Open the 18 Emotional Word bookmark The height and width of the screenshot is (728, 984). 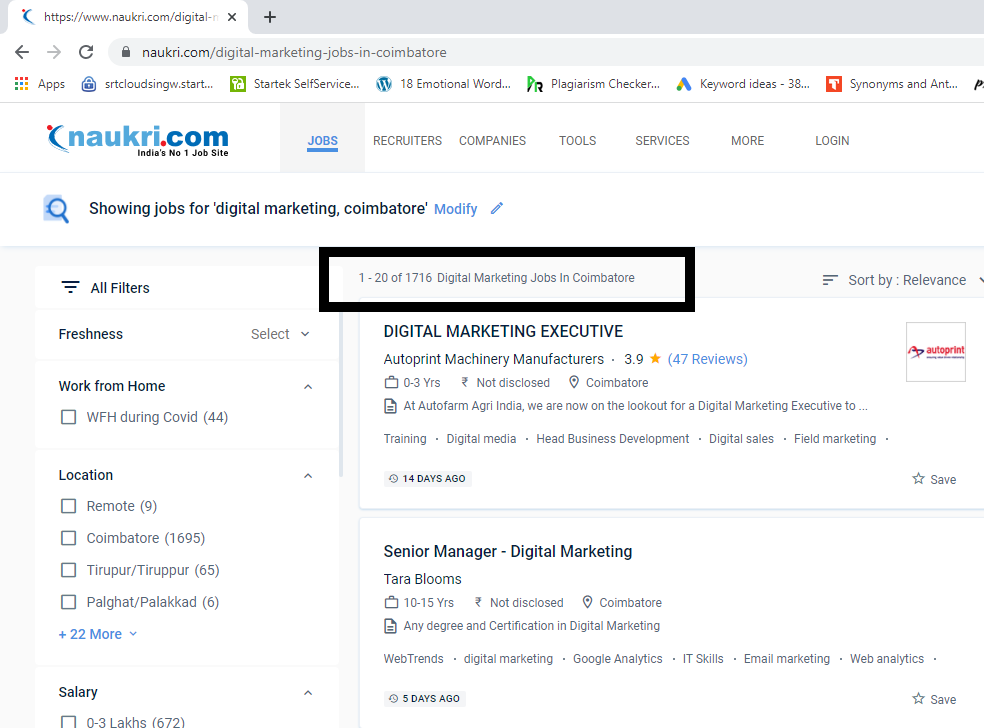pos(444,83)
